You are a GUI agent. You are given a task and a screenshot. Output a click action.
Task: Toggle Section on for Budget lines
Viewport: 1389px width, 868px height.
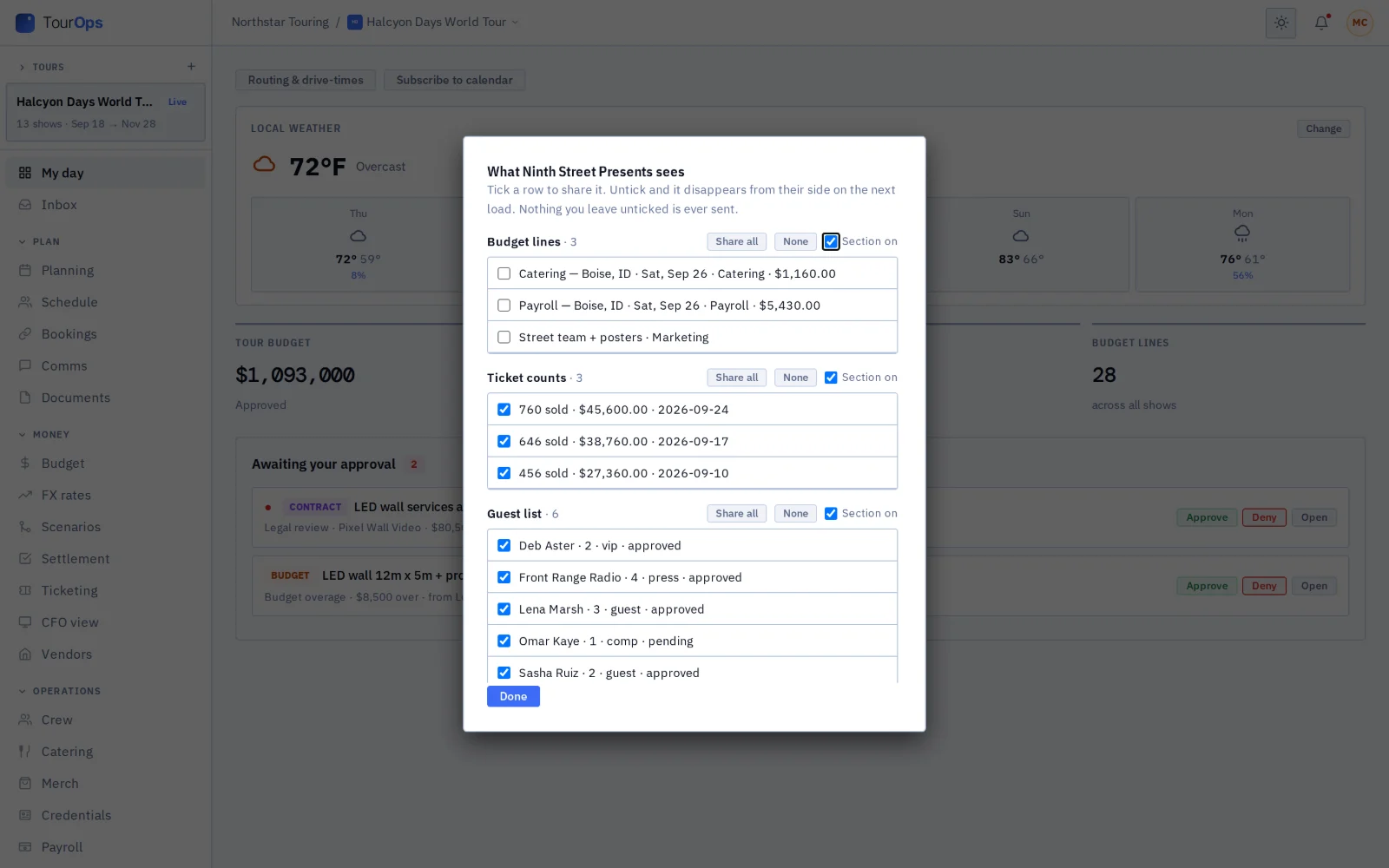[x=831, y=242]
